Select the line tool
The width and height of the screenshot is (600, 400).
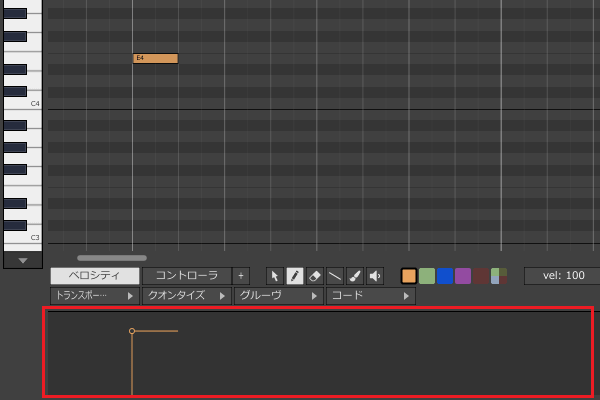point(335,276)
